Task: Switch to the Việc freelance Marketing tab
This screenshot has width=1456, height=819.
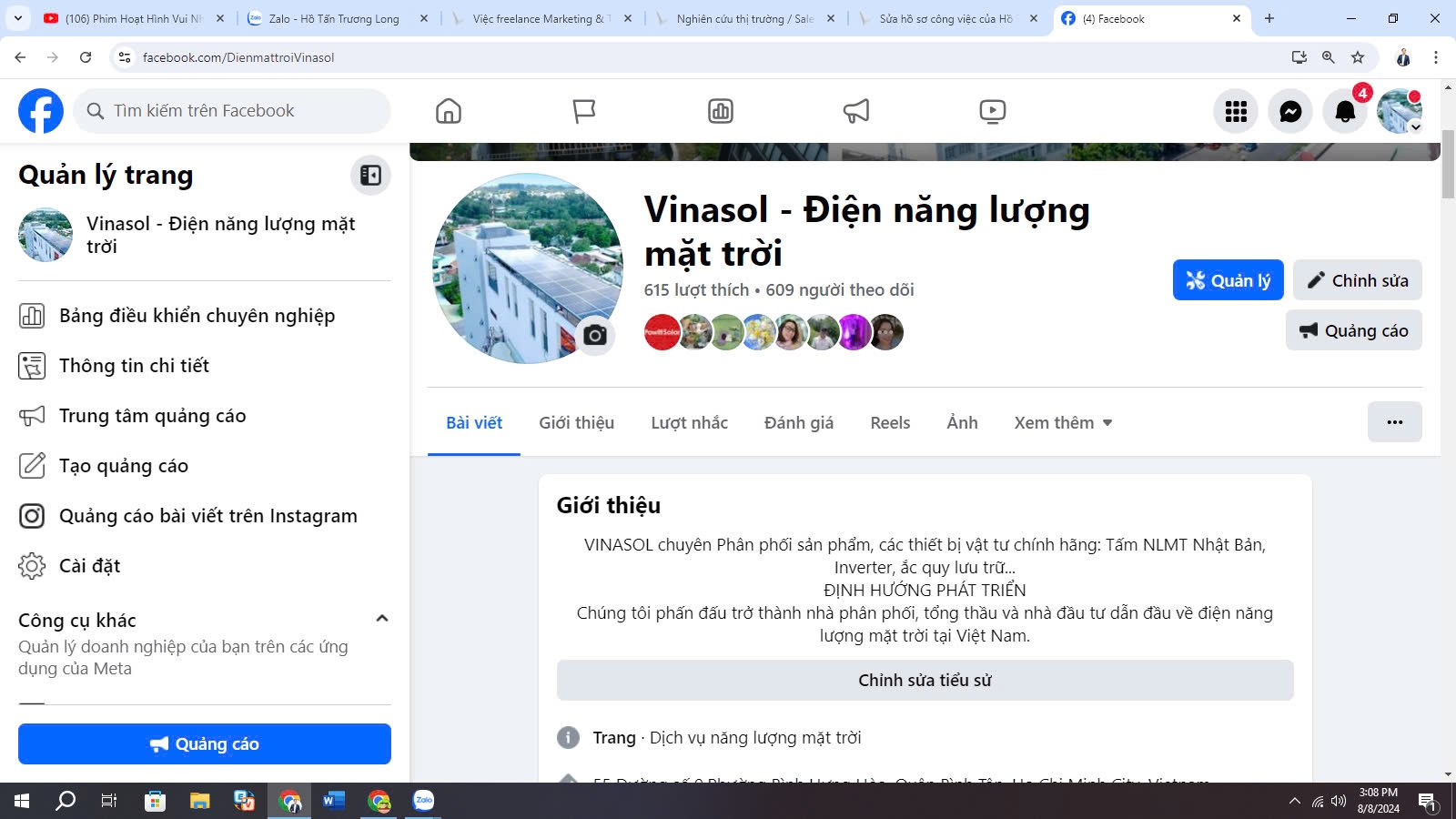Action: [541, 18]
